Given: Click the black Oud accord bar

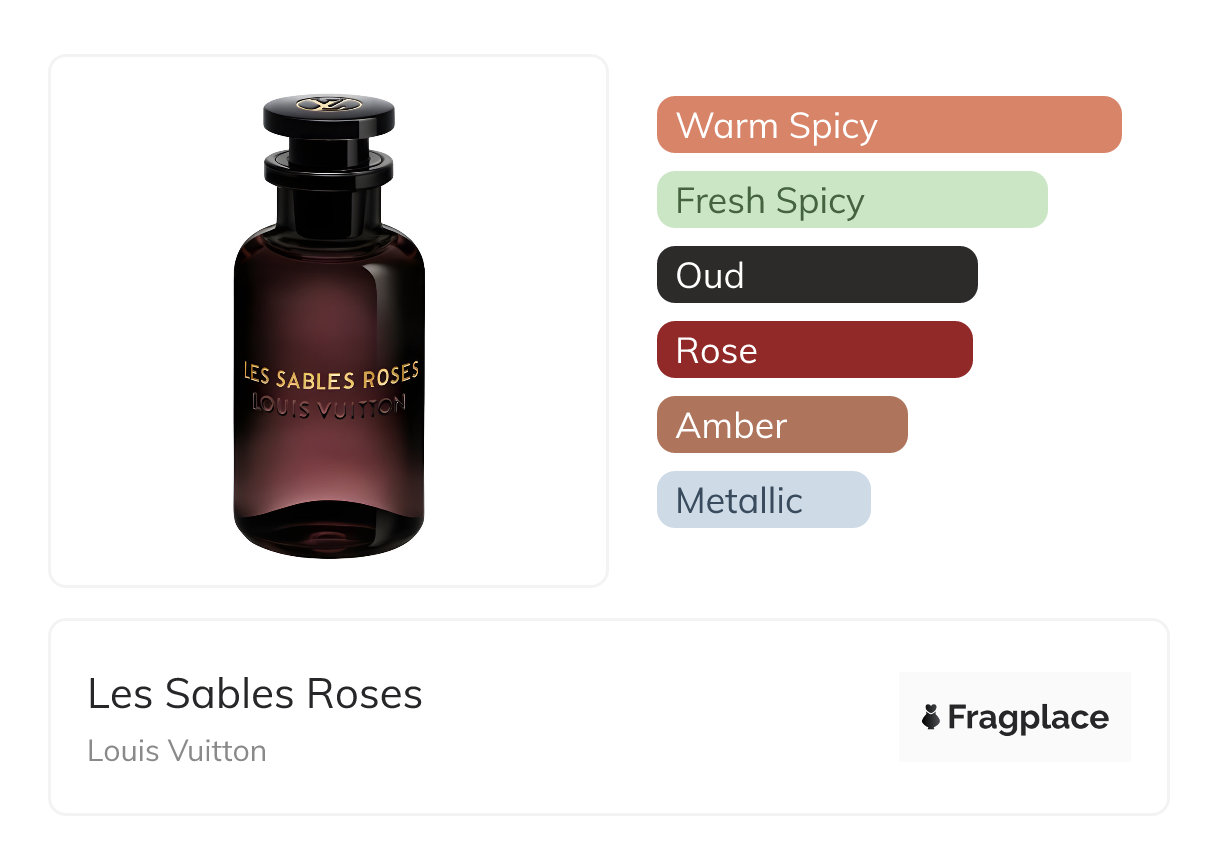Looking at the screenshot, I should tap(816, 275).
